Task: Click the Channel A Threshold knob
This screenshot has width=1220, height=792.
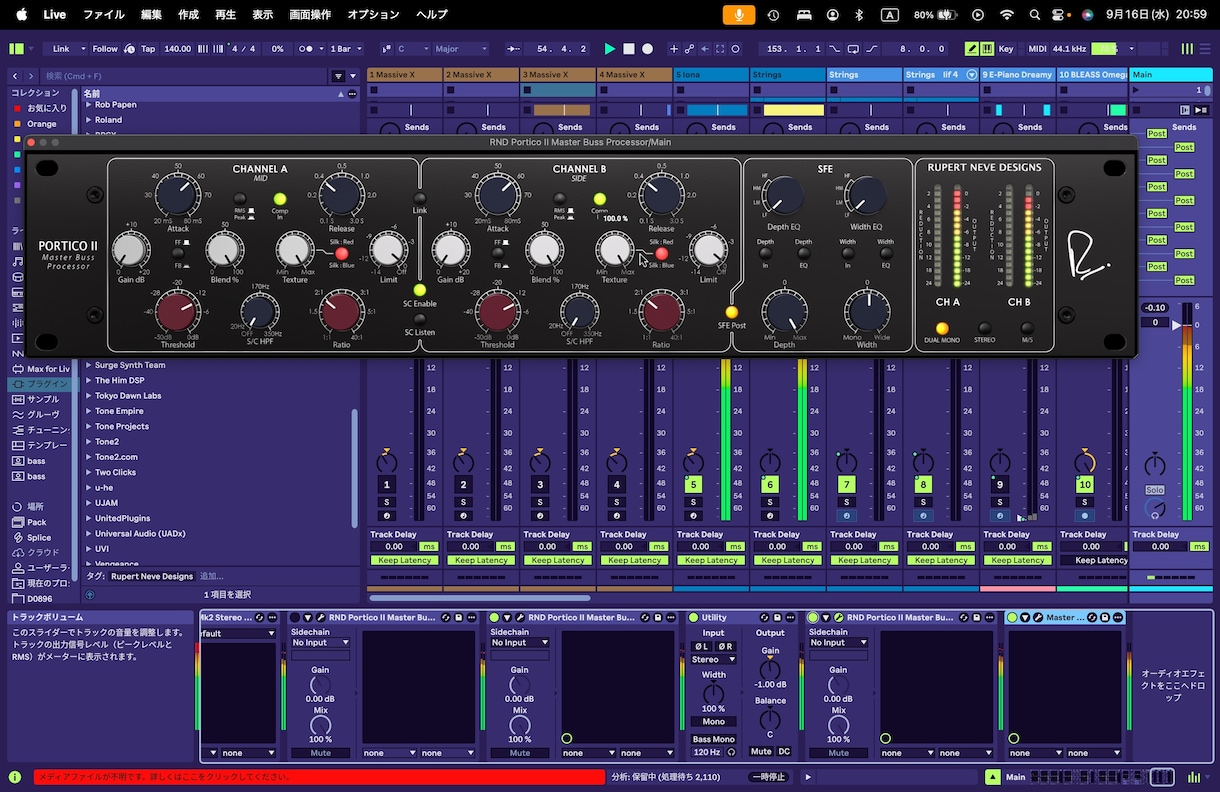Action: click(176, 312)
